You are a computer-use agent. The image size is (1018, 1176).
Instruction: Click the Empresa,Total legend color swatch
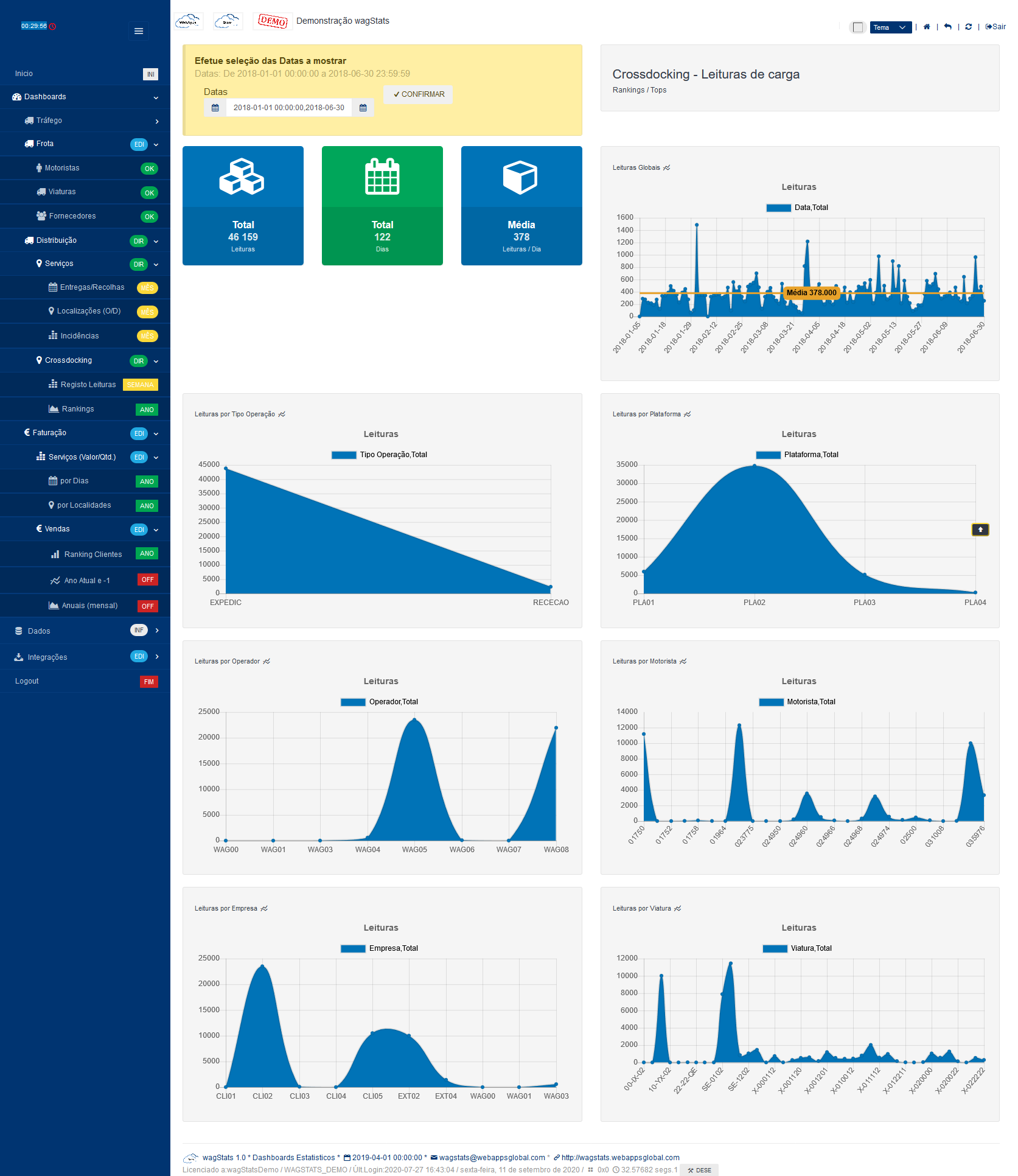[353, 948]
